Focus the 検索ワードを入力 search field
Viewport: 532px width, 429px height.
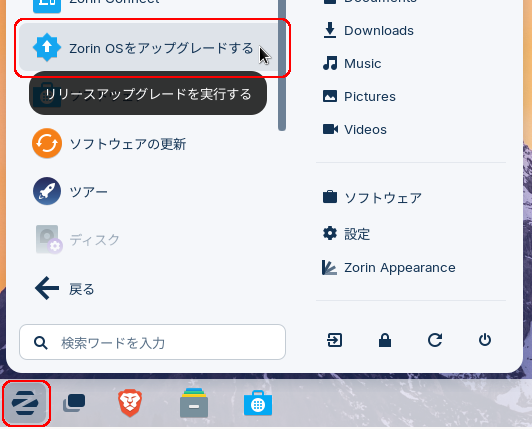click(152, 342)
